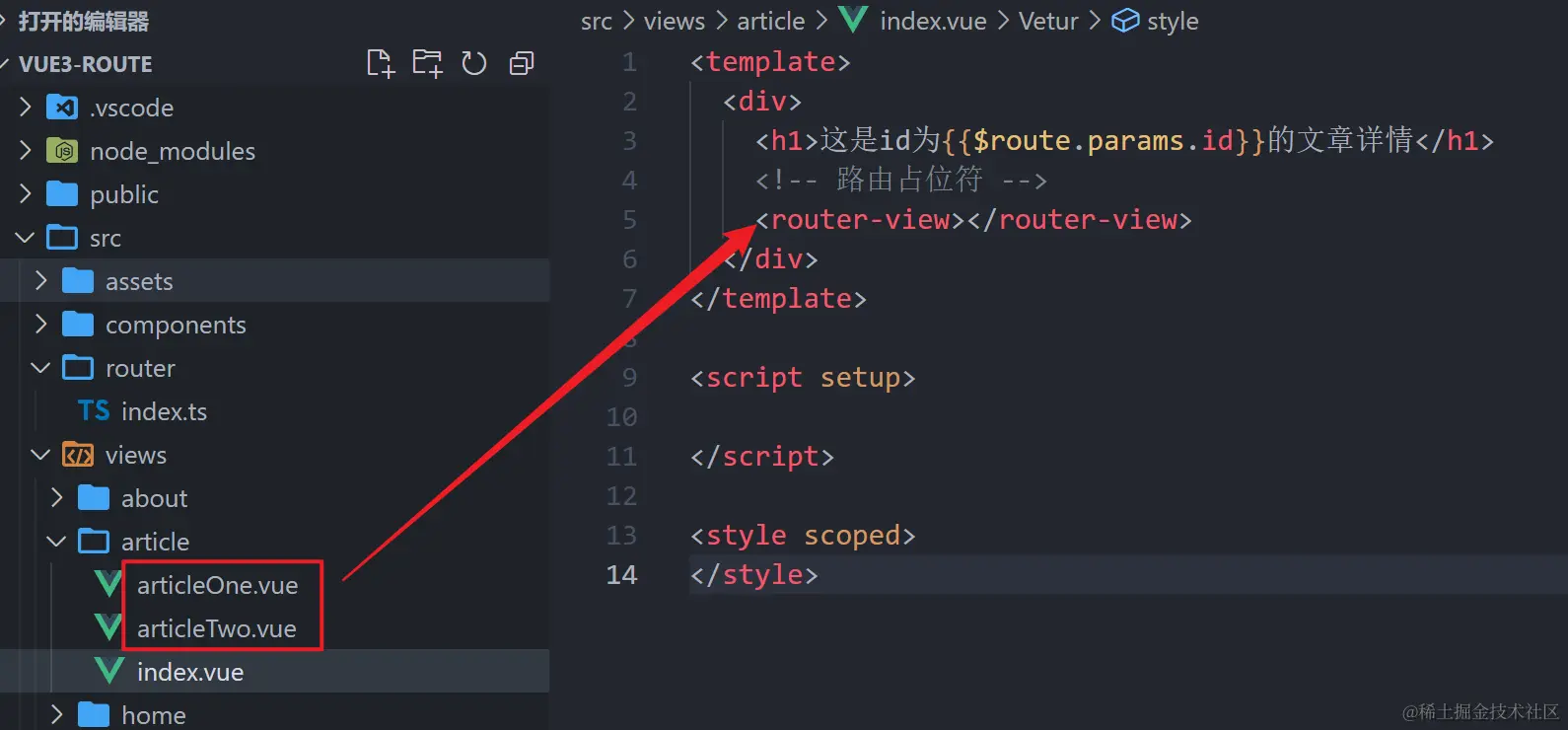The image size is (1568, 730).
Task: Click the cube symbol icon before style breadcrumb
Action: coord(1125,21)
